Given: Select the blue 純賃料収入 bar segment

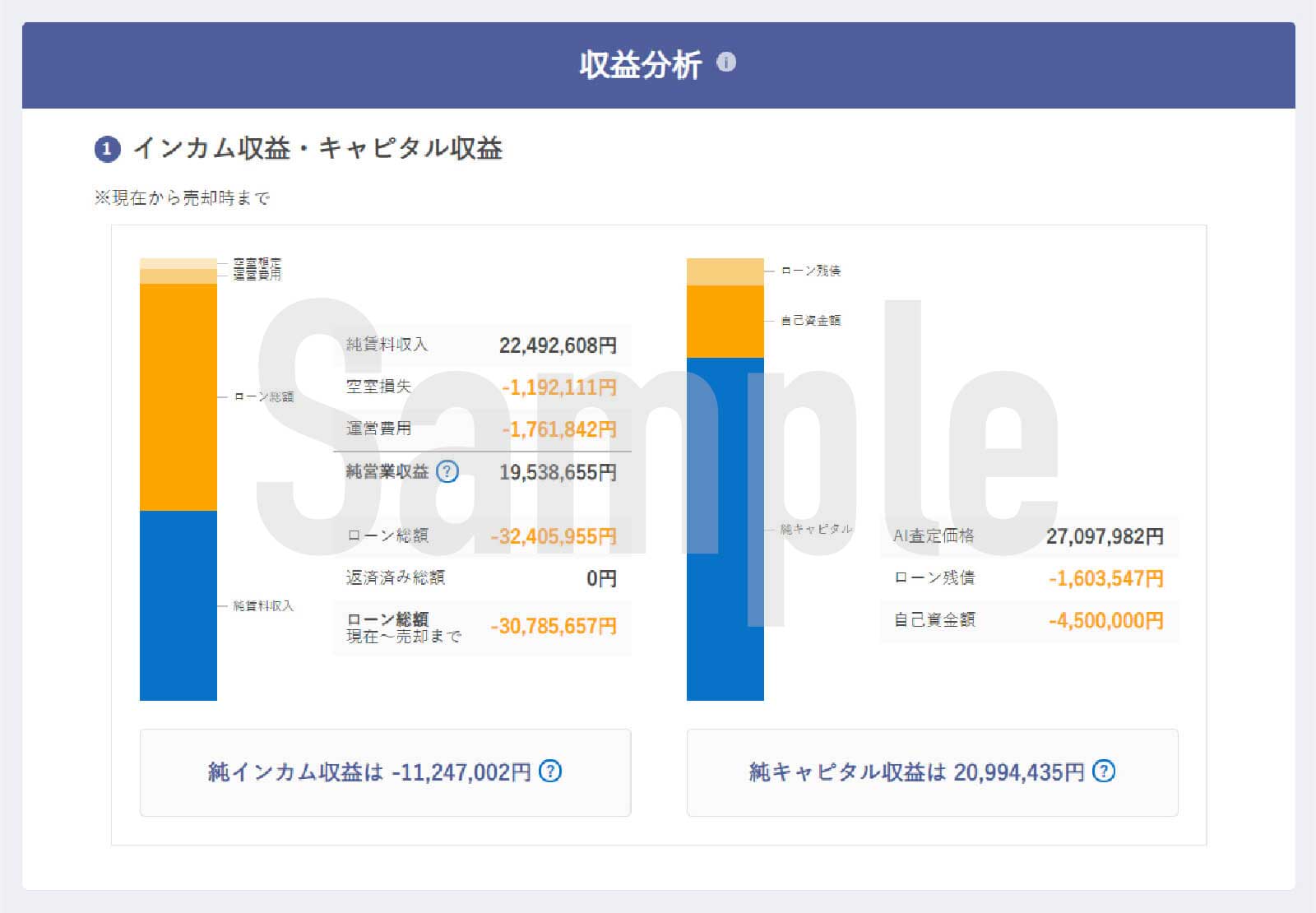Looking at the screenshot, I should click(178, 605).
